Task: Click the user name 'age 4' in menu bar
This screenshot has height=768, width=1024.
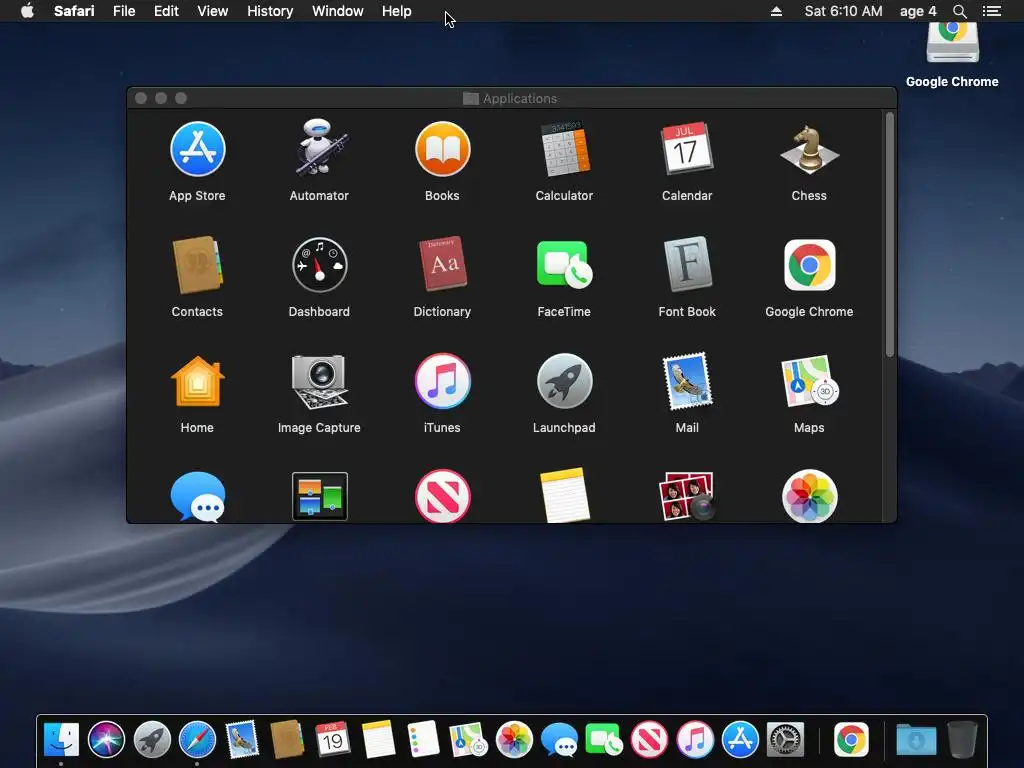Action: (918, 11)
